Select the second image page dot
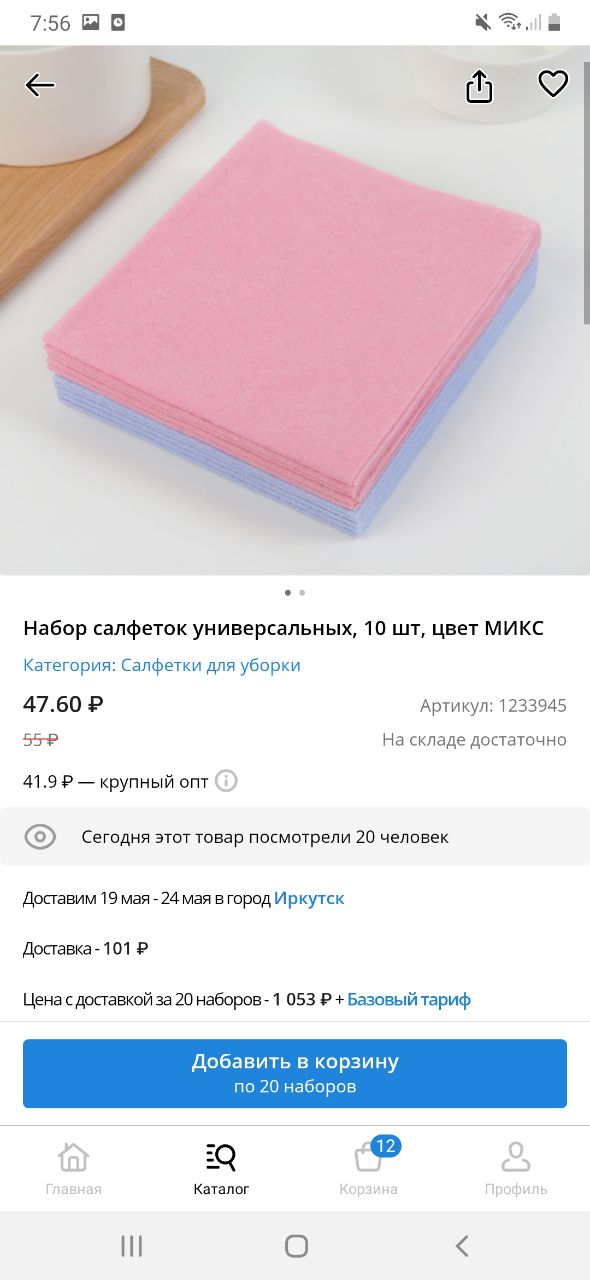Screen dimensions: 590x1280 click(302, 592)
